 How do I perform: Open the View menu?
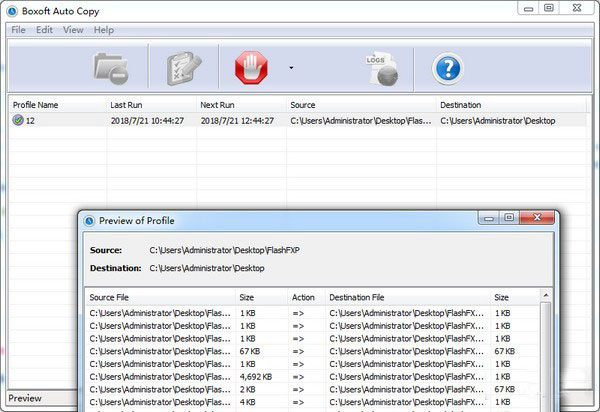coord(73,30)
